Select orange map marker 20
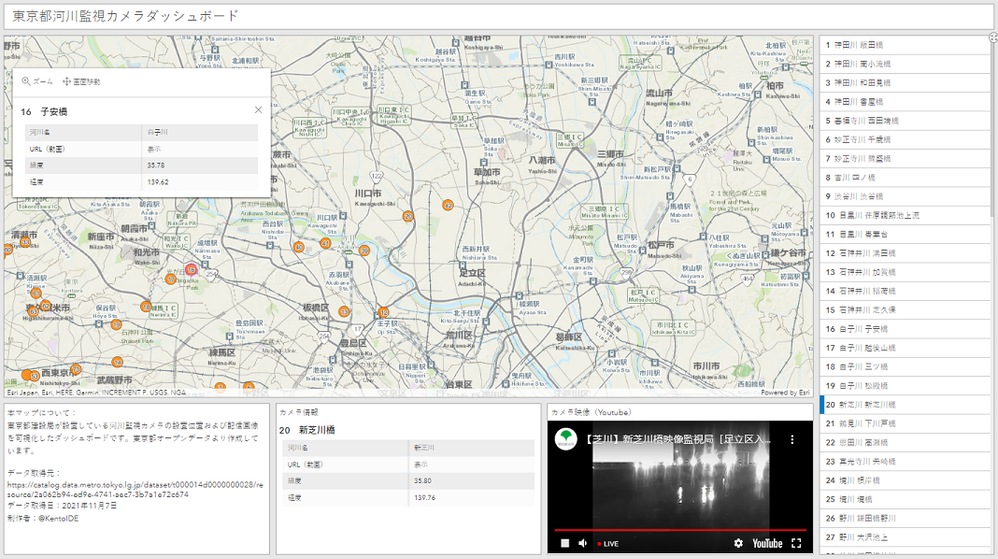This screenshot has height=559, width=998. (408, 216)
